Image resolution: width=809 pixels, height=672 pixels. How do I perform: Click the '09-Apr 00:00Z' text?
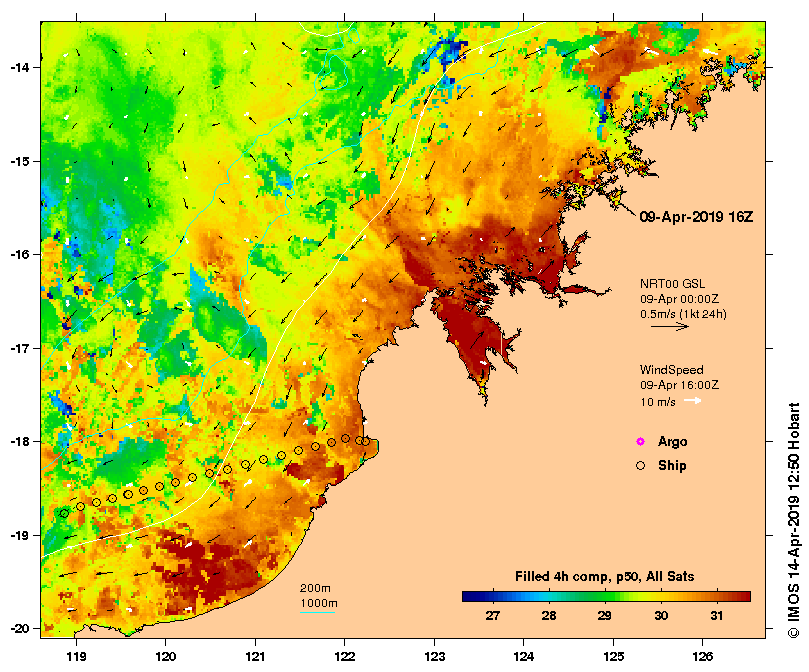tap(679, 299)
